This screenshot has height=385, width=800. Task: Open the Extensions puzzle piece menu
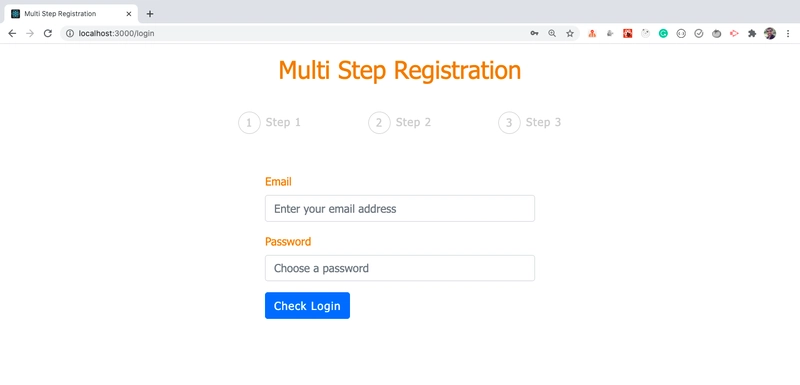click(x=752, y=34)
